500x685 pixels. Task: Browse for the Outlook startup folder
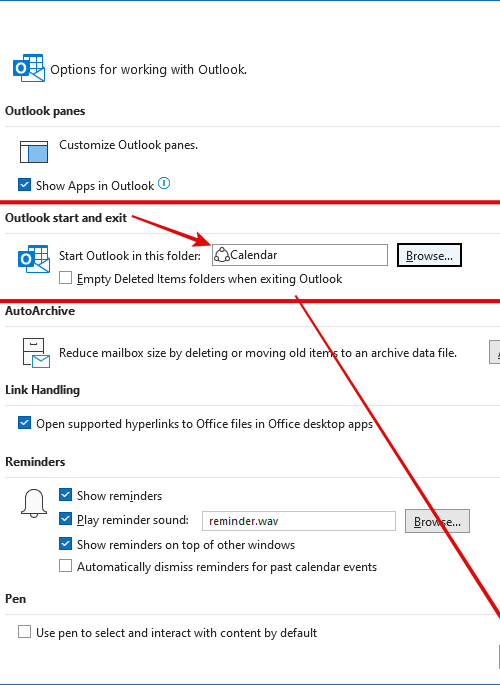click(429, 255)
